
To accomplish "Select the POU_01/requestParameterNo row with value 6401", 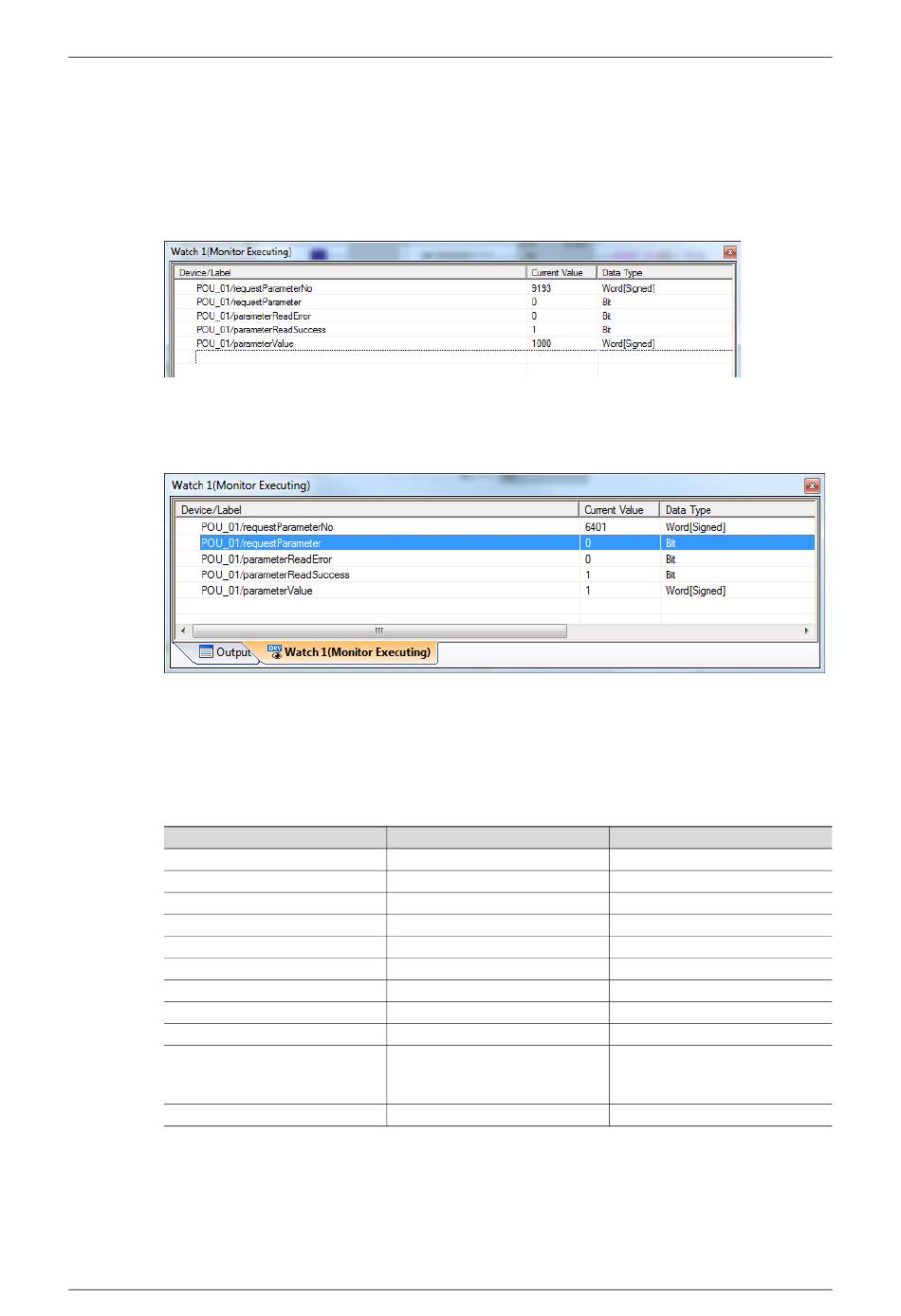I will 493,527.
